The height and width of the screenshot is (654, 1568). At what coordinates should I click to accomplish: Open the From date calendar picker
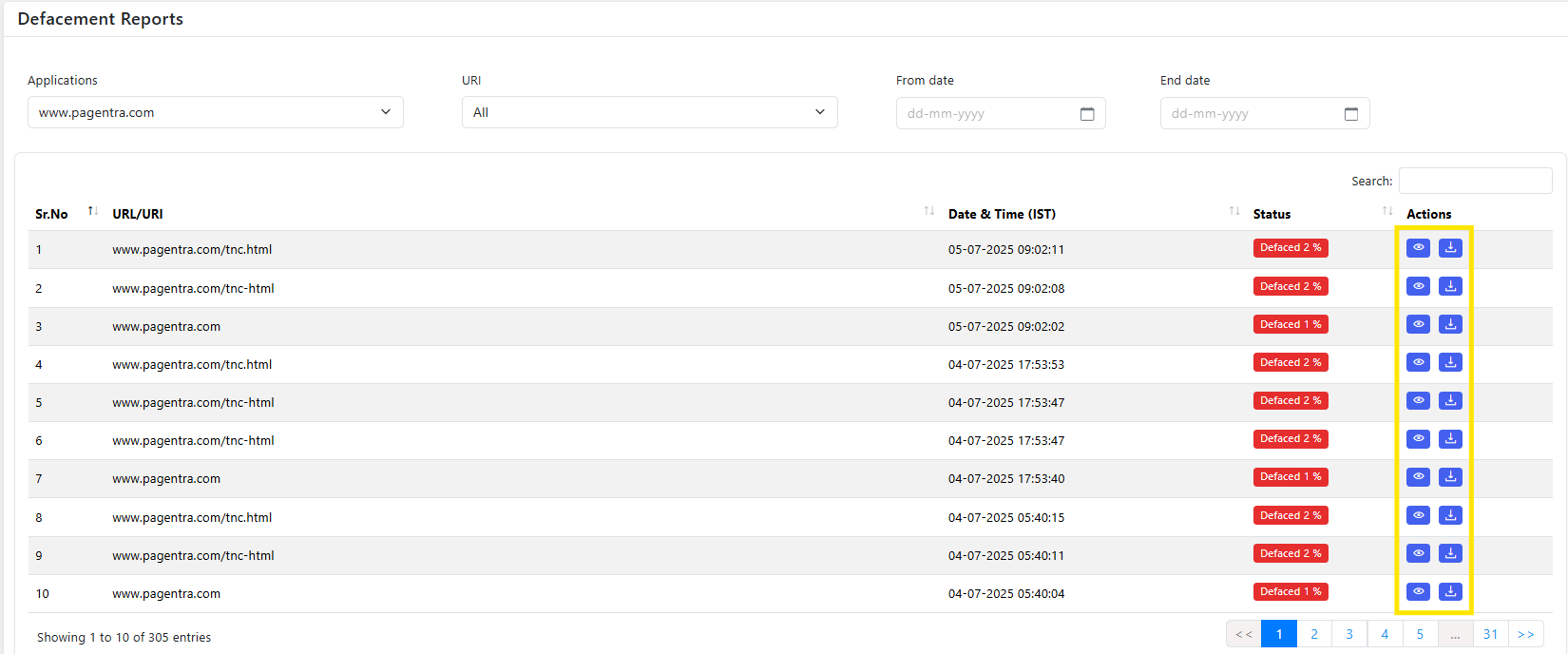coord(1087,114)
